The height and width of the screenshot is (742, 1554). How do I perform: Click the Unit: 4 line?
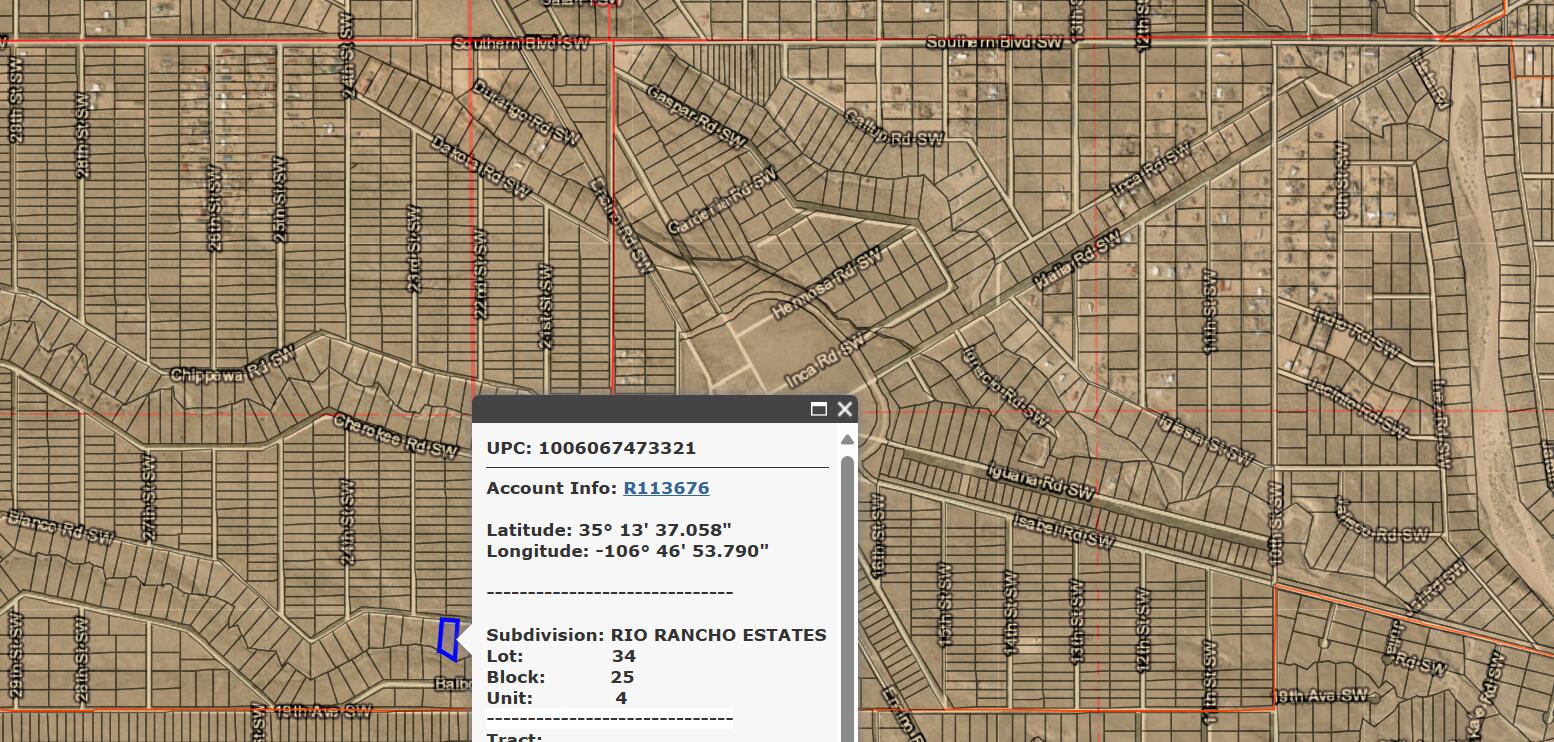[x=557, y=698]
